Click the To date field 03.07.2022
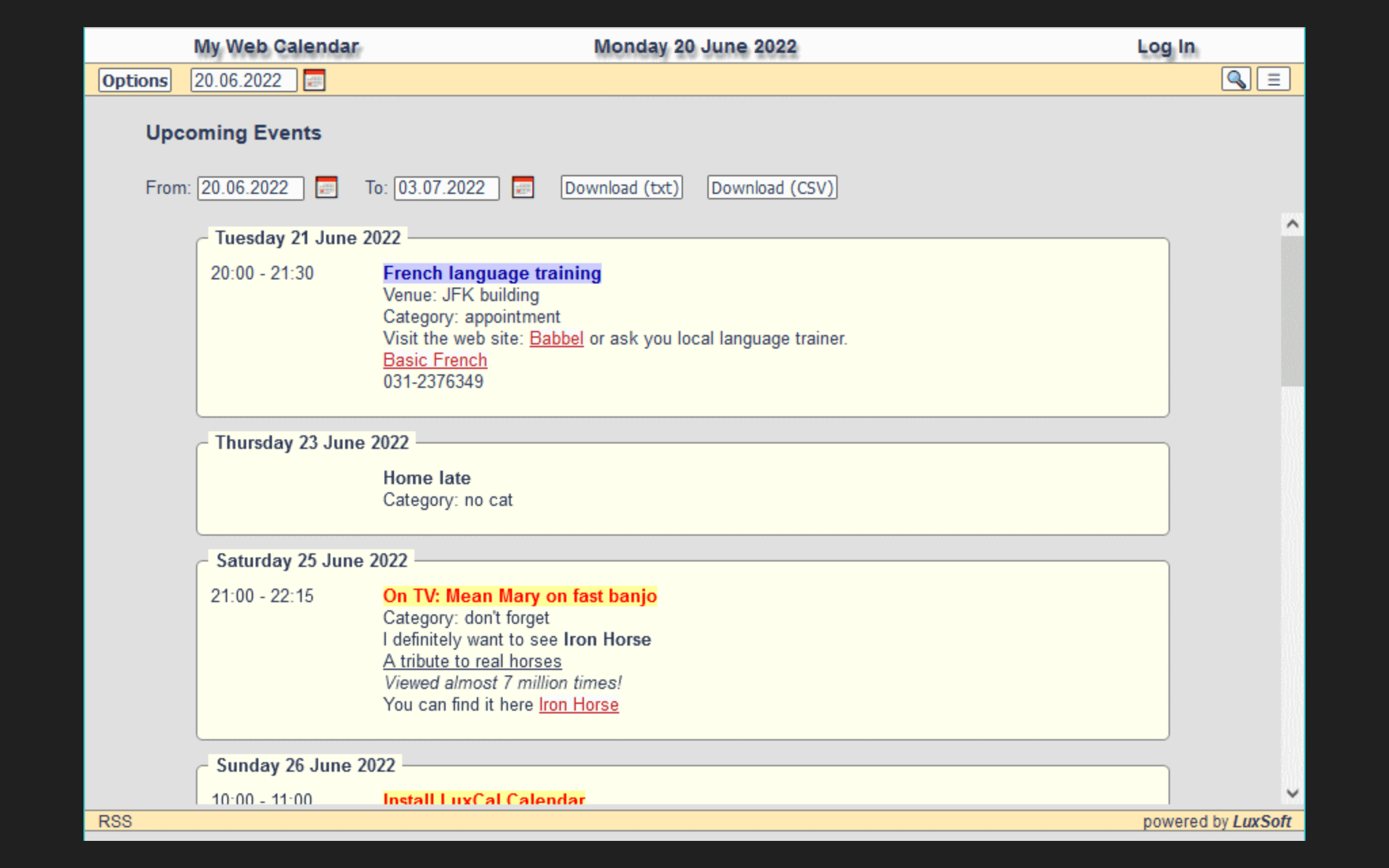Image resolution: width=1389 pixels, height=868 pixels. pos(446,188)
